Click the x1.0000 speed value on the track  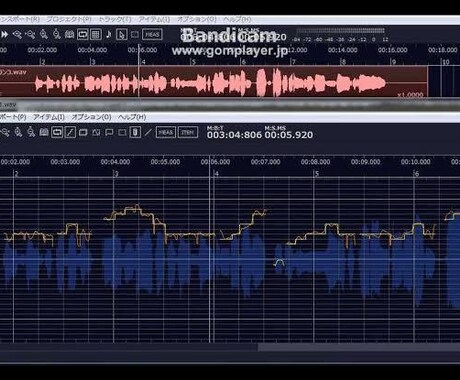(x=410, y=95)
